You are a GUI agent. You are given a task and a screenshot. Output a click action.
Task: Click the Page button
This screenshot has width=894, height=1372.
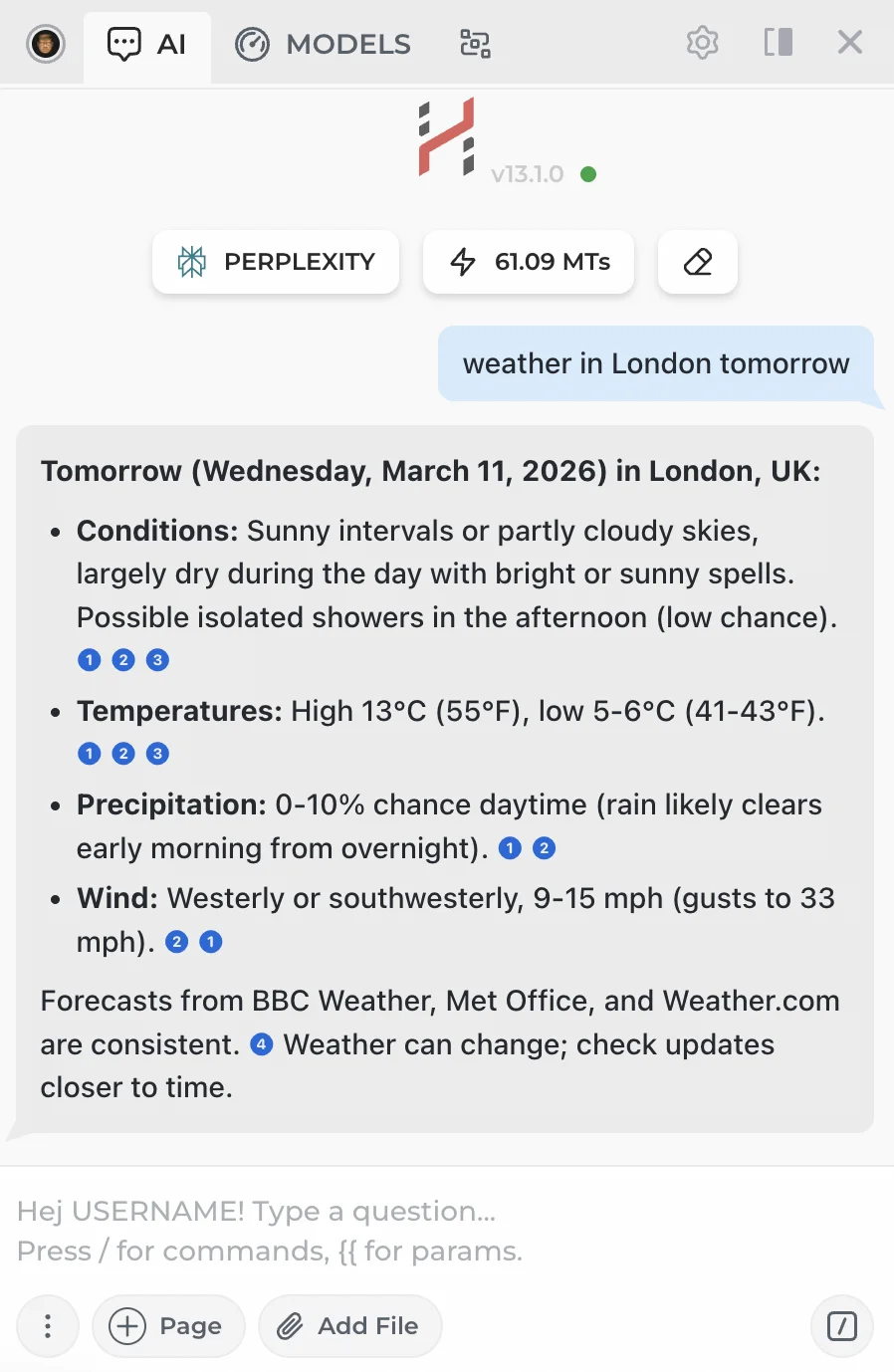pyautogui.click(x=168, y=1326)
